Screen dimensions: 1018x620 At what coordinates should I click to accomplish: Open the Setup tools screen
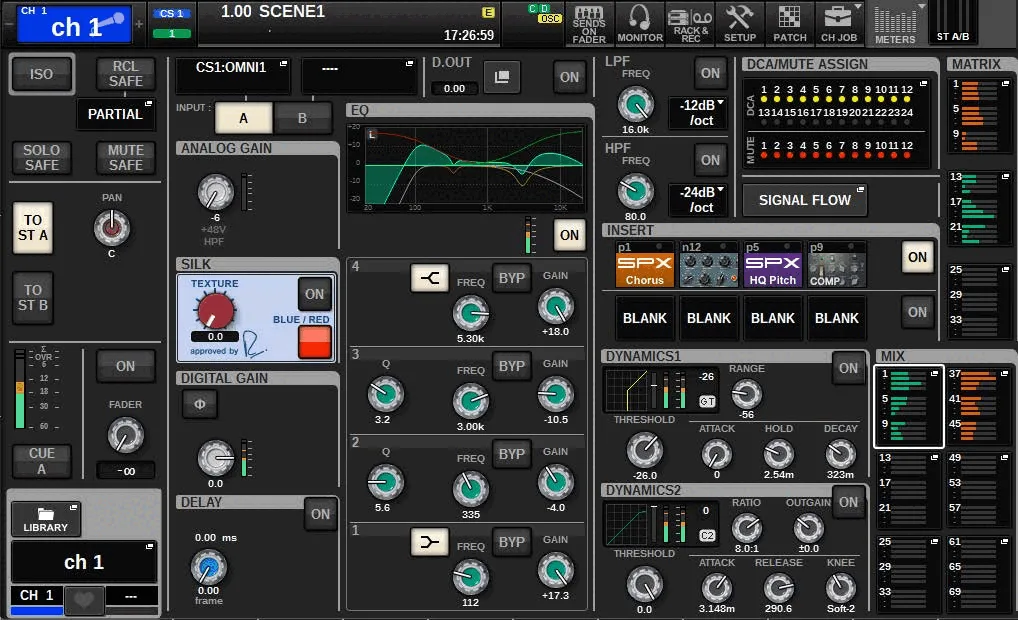pos(739,24)
